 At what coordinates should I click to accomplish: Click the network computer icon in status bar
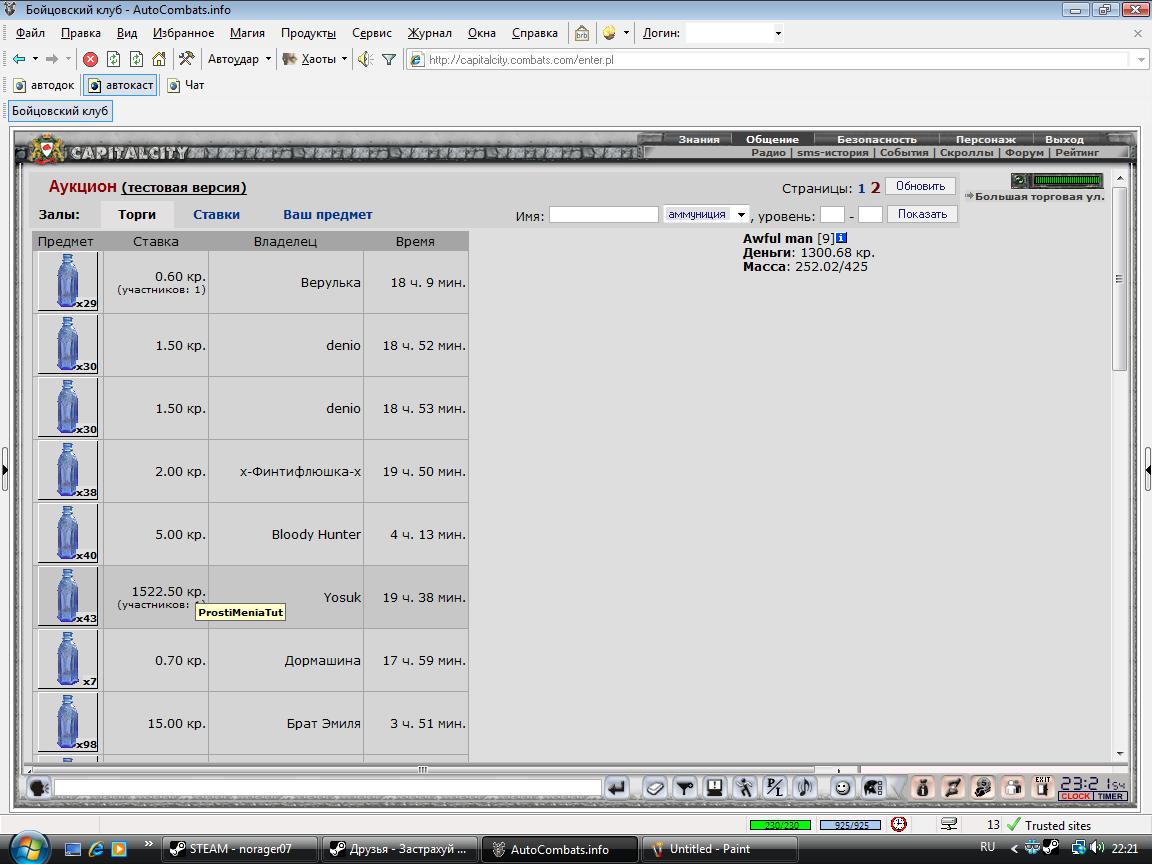tap(948, 824)
